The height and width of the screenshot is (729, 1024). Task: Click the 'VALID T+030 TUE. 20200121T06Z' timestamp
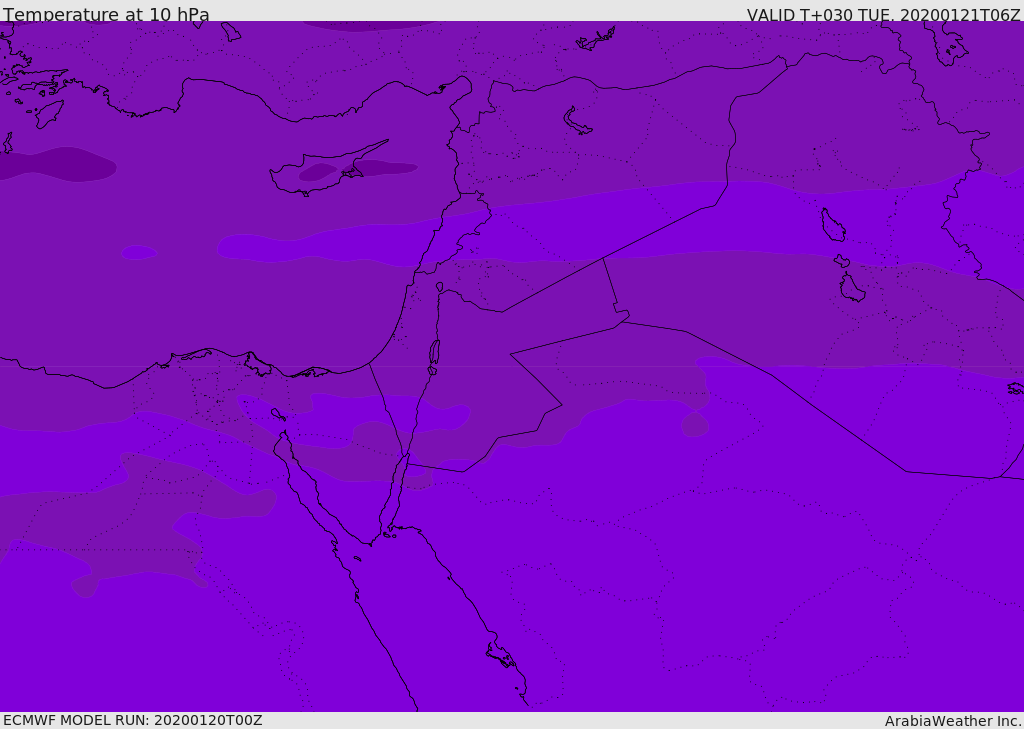click(884, 15)
